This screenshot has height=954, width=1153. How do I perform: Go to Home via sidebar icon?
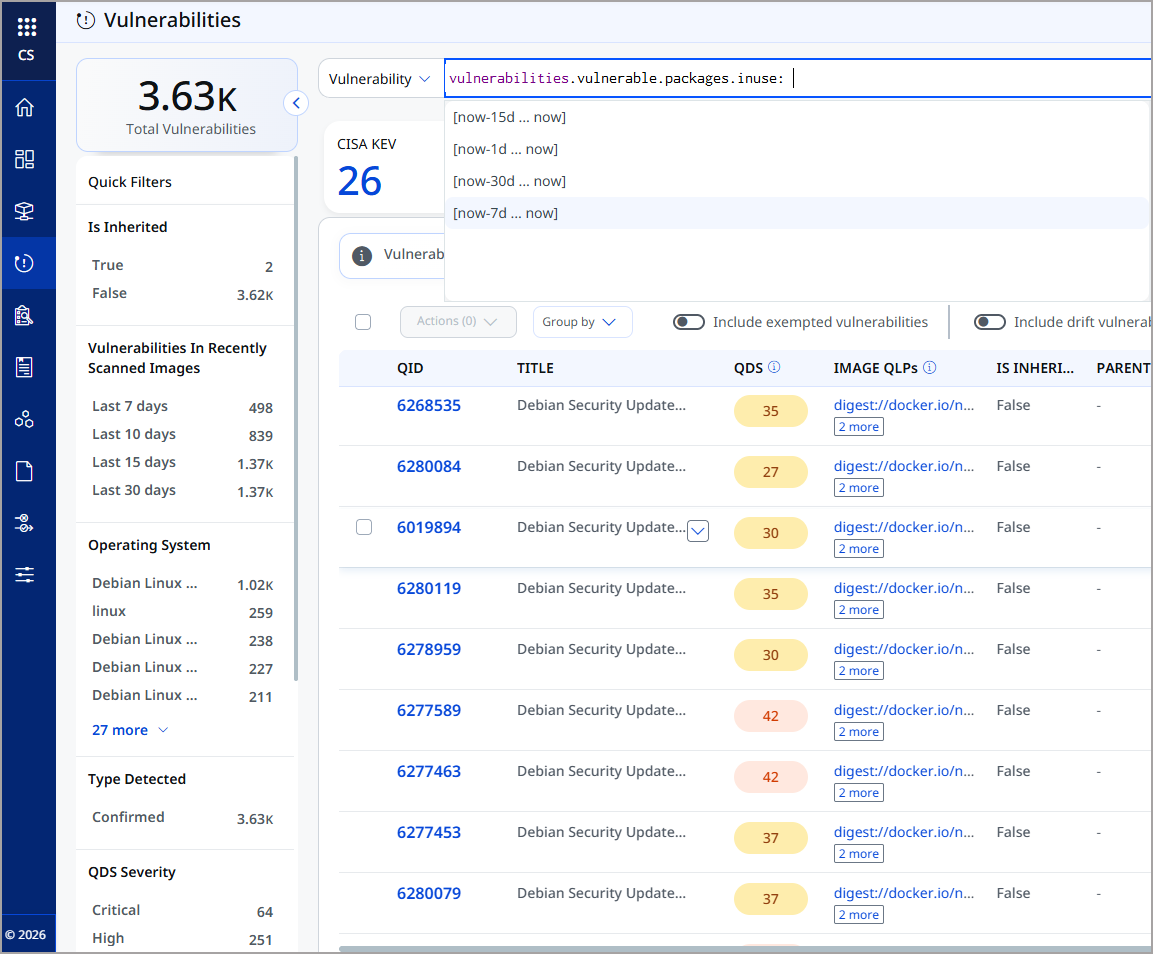tap(24, 107)
